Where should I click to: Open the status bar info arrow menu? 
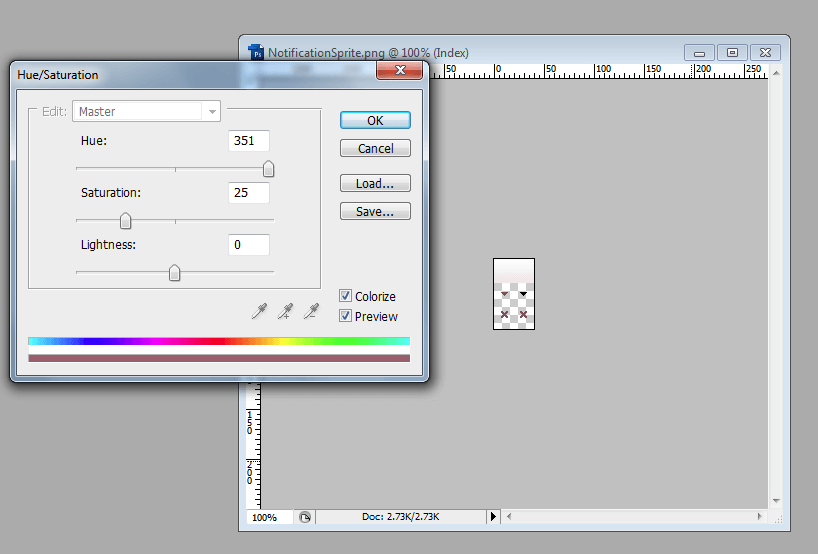coord(492,517)
